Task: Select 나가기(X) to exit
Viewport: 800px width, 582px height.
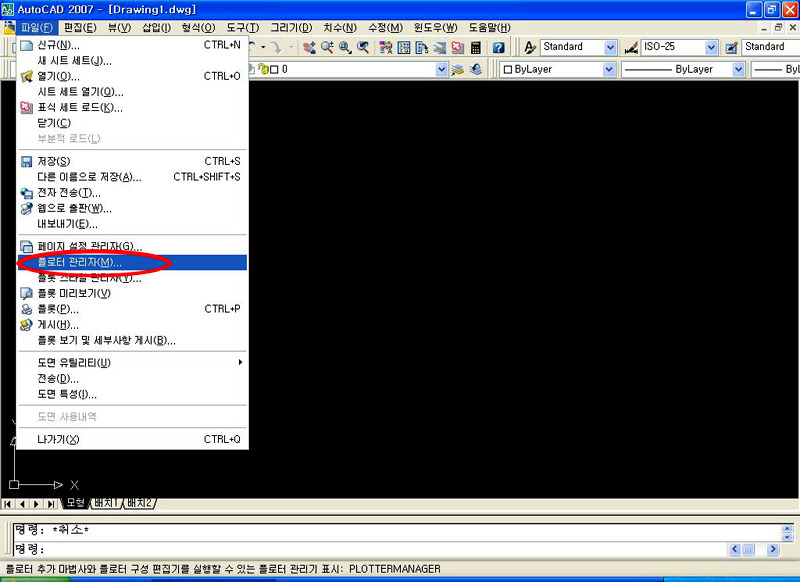Action: coord(133,439)
